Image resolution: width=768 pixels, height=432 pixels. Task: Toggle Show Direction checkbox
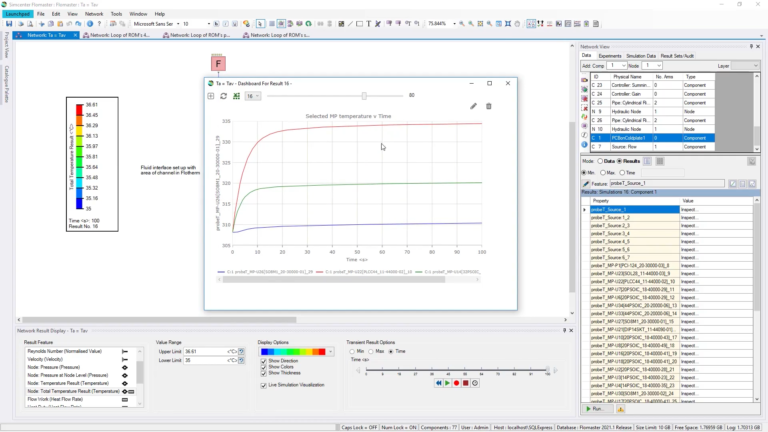pyautogui.click(x=264, y=361)
